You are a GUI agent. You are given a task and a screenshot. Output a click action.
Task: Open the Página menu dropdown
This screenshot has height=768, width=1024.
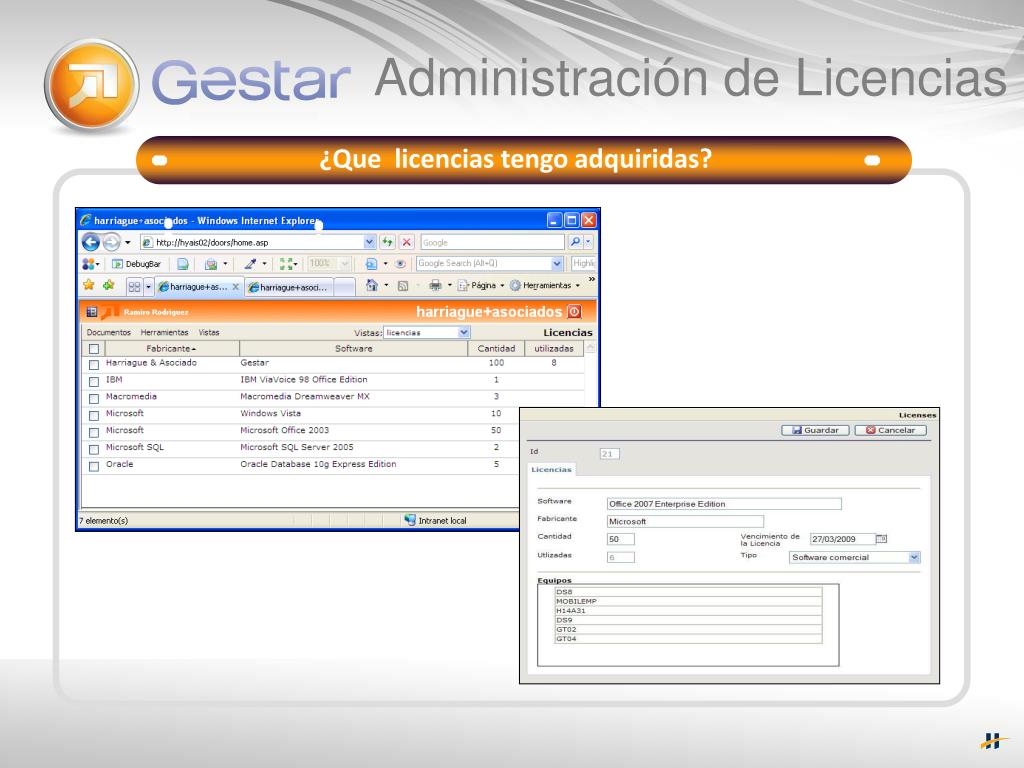coord(483,285)
